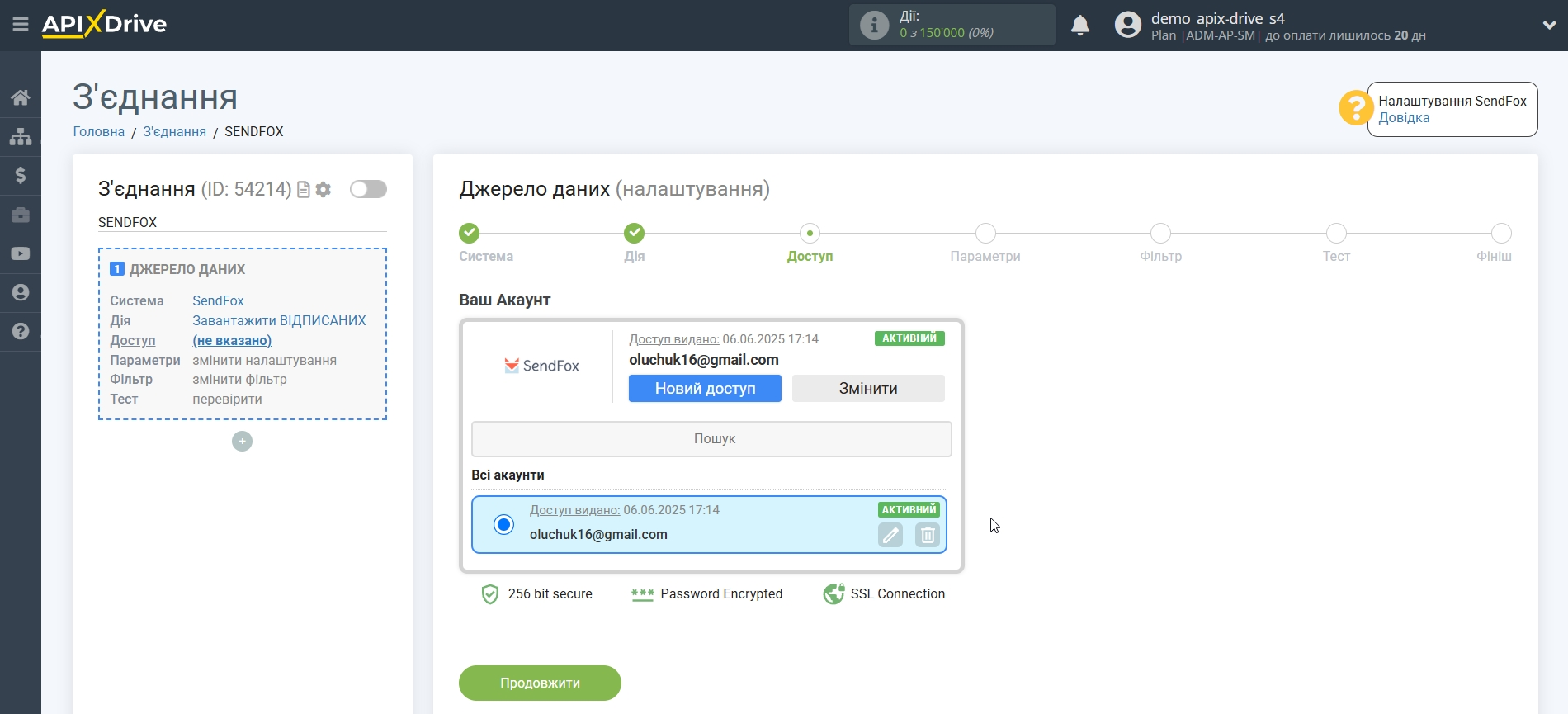Viewport: 1568px width, 714px height.
Task: Open the help question sidebar icon
Action: pos(21,331)
